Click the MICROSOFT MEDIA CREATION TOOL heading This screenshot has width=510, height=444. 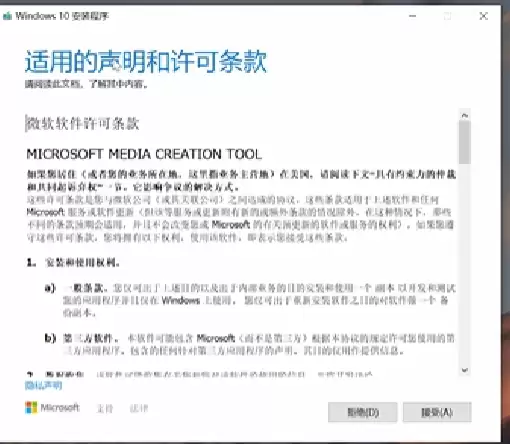tap(144, 154)
